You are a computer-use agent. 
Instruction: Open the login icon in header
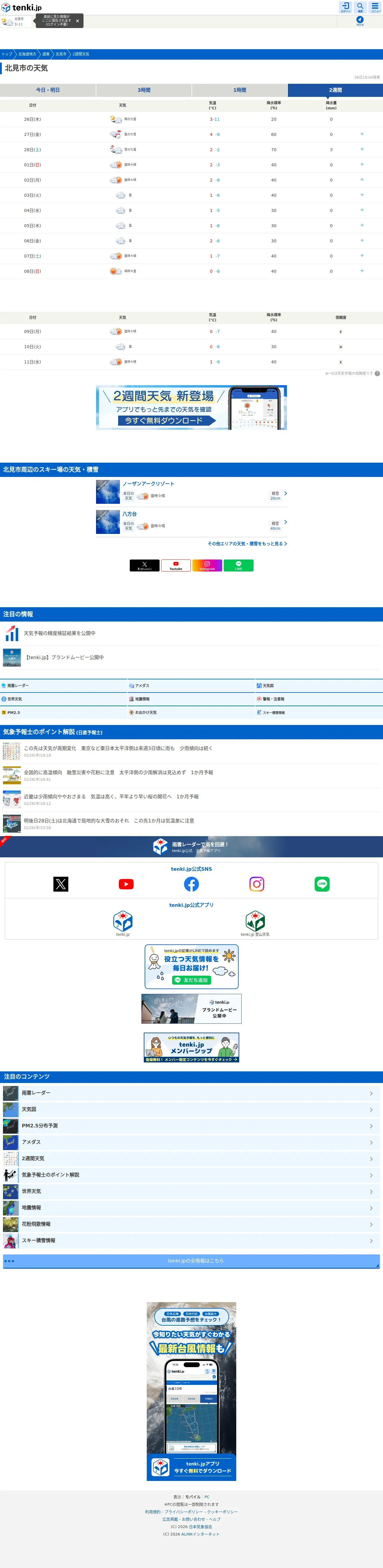345,7
